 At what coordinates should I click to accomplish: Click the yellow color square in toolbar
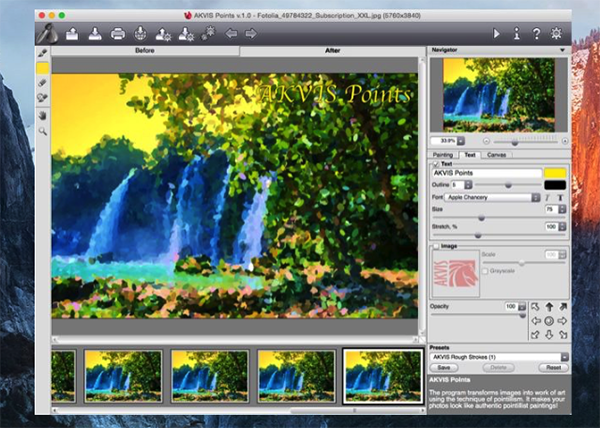[42, 68]
